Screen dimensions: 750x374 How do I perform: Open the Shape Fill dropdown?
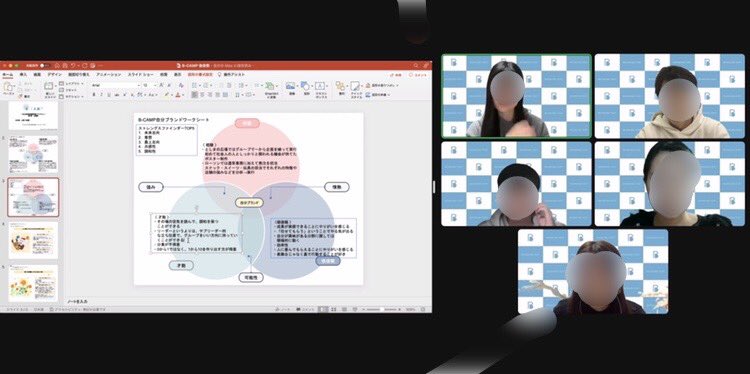381,85
